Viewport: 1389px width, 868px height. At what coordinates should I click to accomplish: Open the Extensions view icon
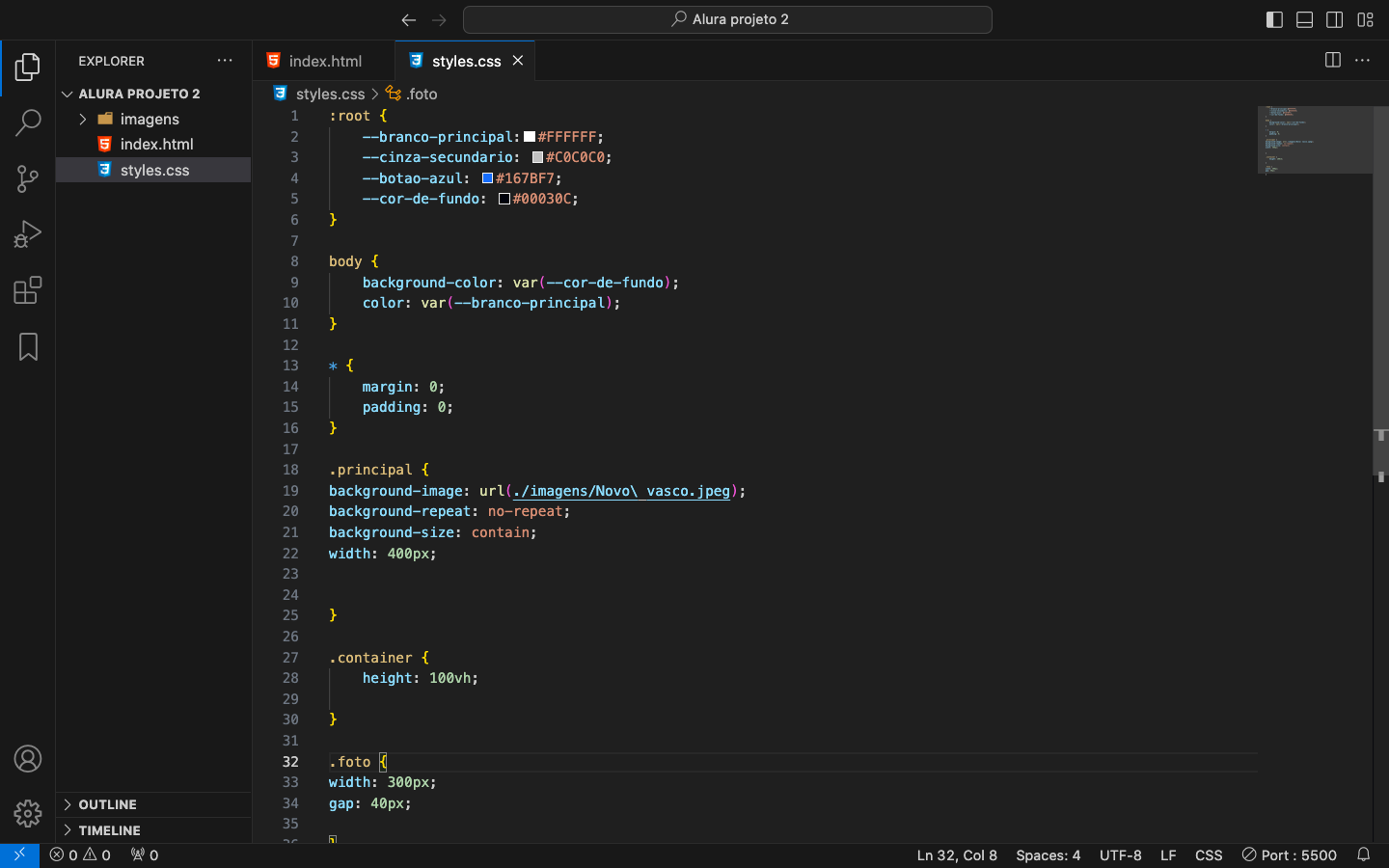click(x=28, y=290)
